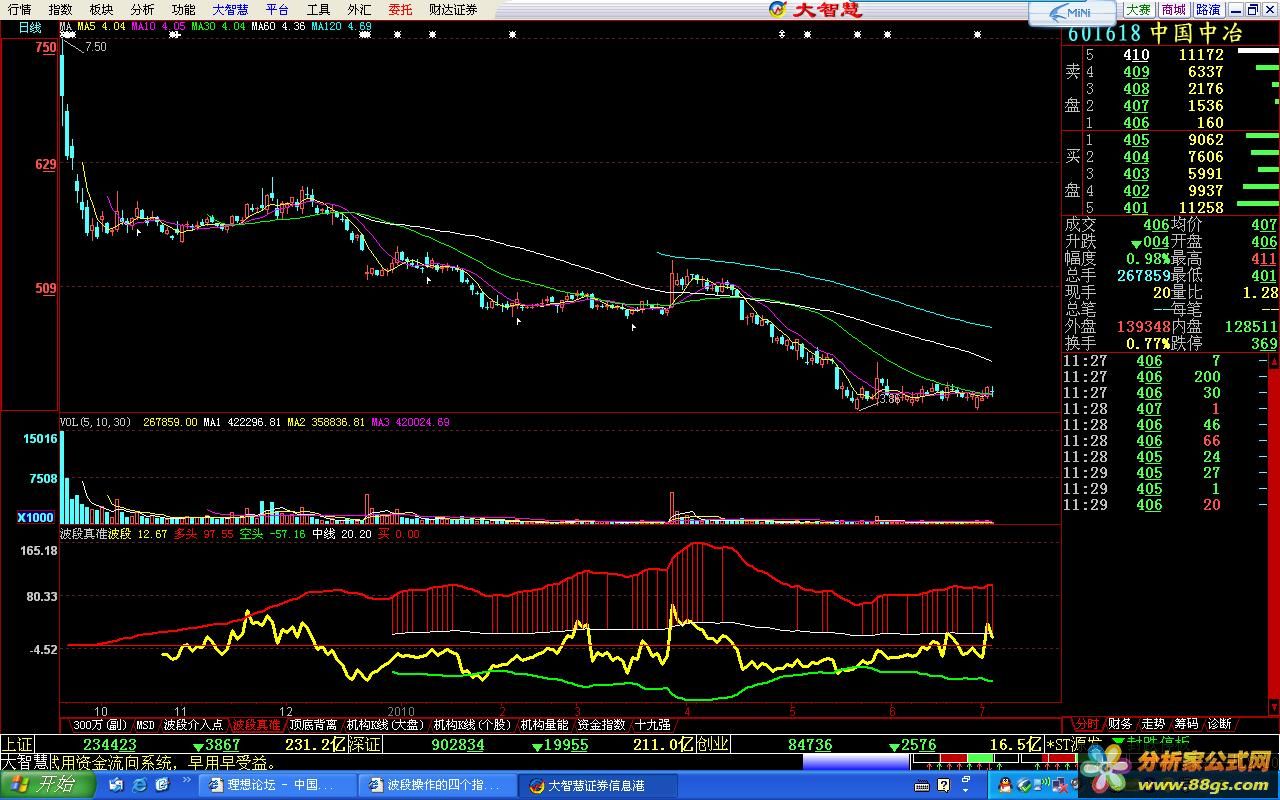Open the 工具 menu

[x=318, y=9]
